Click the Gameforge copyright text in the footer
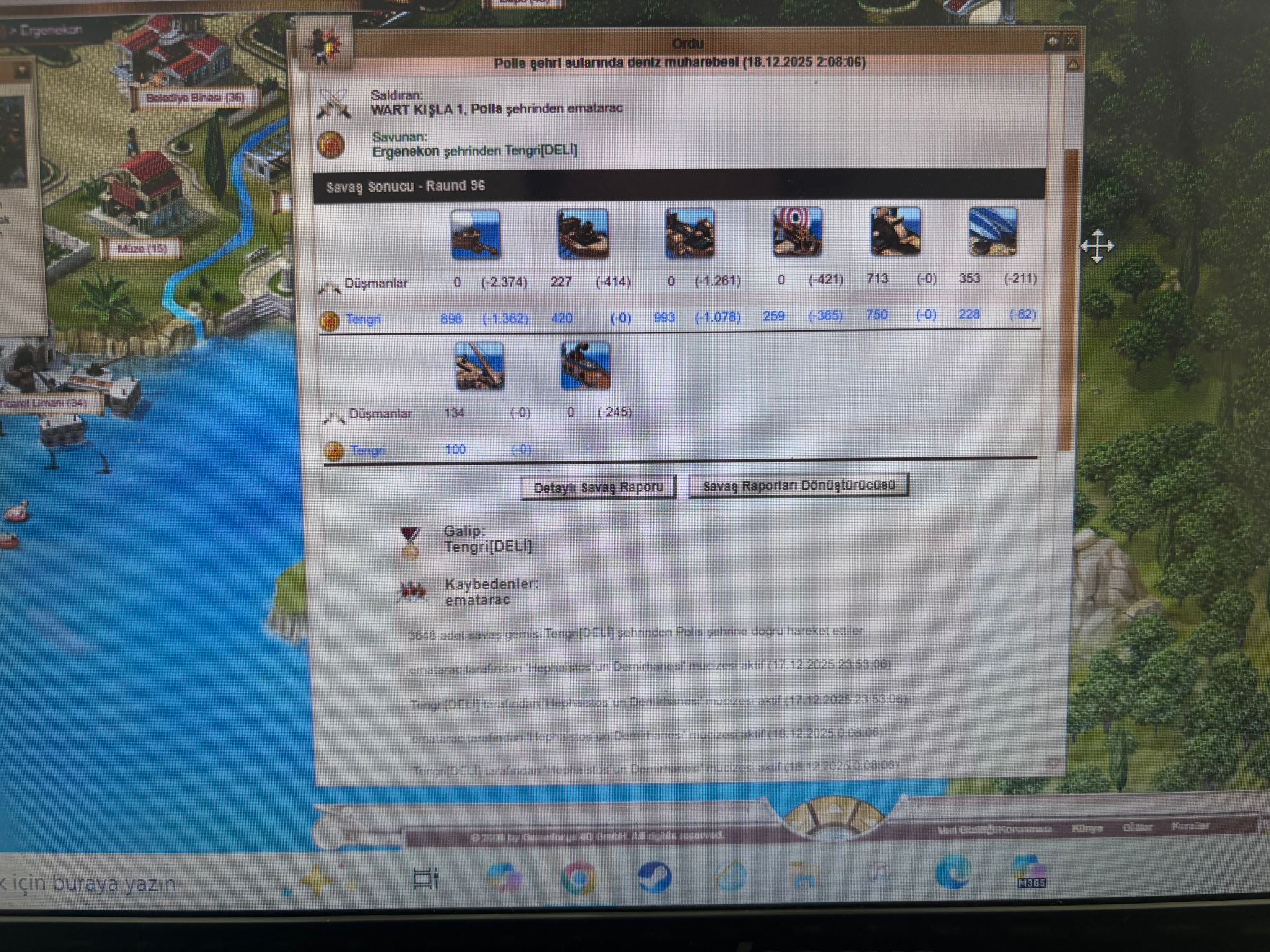This screenshot has width=1270, height=952. 597,836
